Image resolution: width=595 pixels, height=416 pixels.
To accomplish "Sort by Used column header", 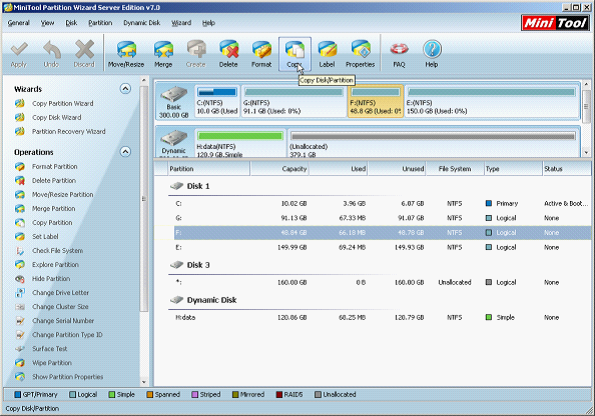I will pyautogui.click(x=338, y=169).
